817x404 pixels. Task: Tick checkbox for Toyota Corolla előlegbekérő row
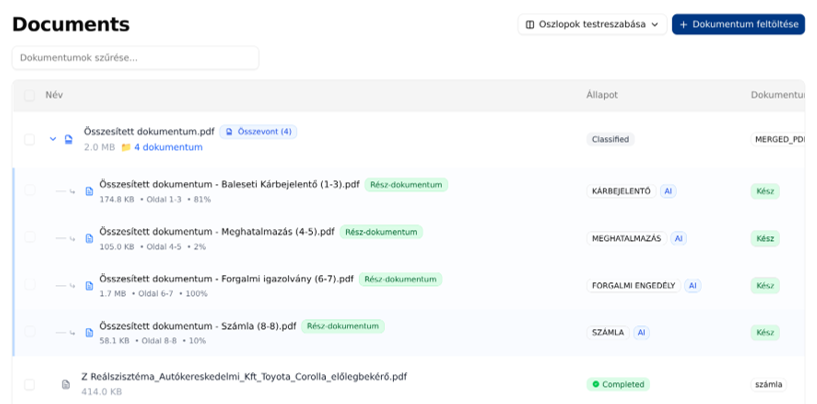click(x=29, y=384)
